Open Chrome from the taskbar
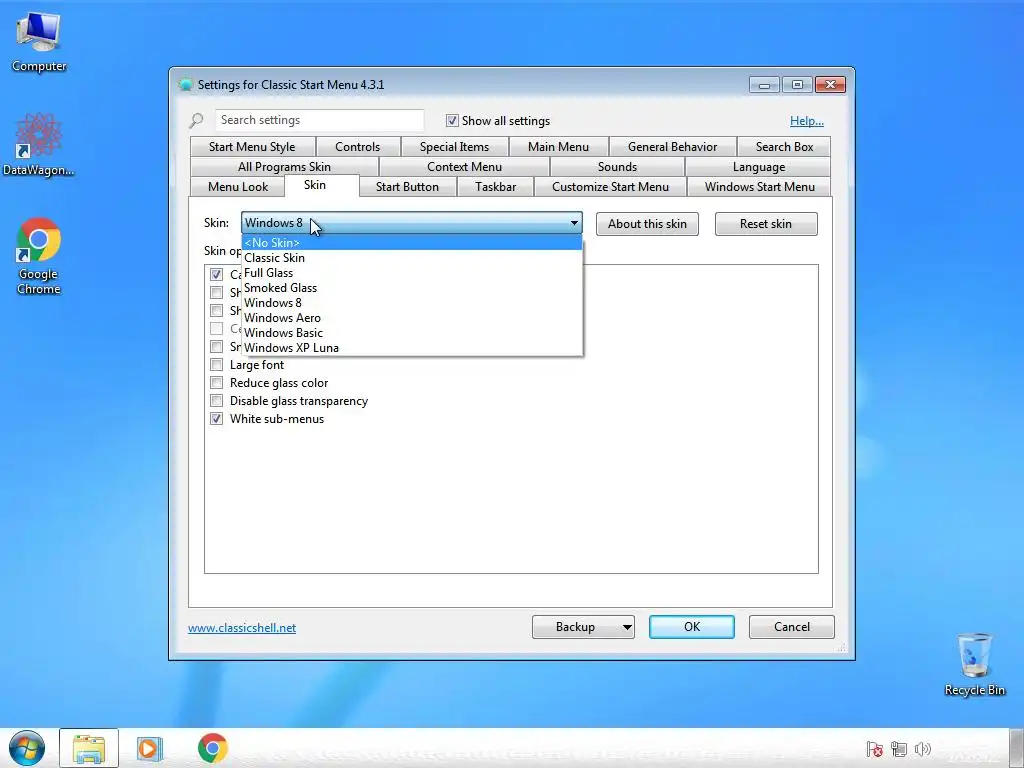1024x768 pixels. [x=212, y=748]
